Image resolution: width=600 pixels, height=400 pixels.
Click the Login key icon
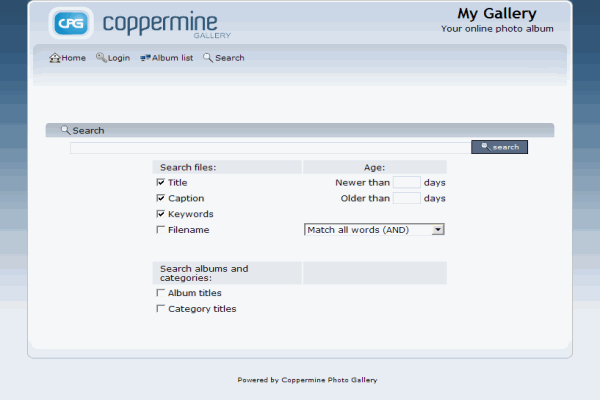click(x=101, y=58)
